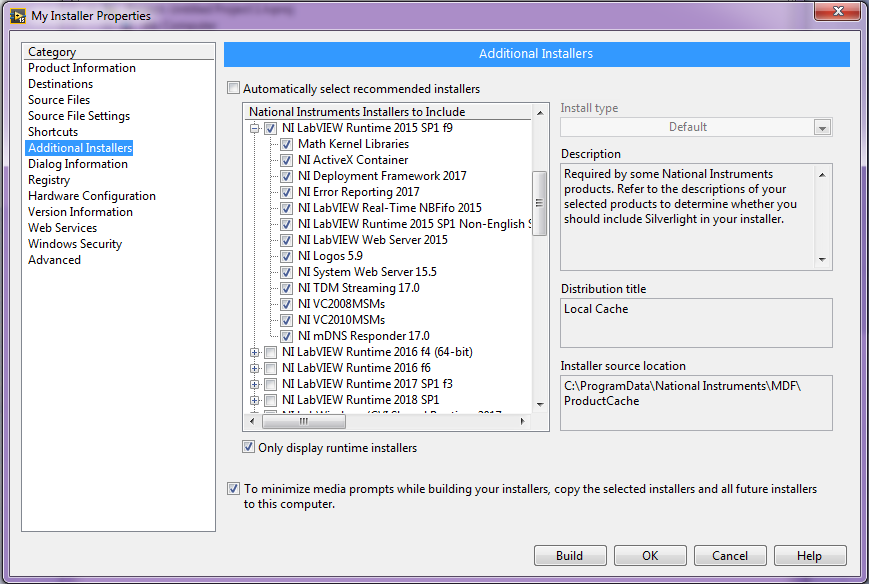Click the Help button

point(810,556)
